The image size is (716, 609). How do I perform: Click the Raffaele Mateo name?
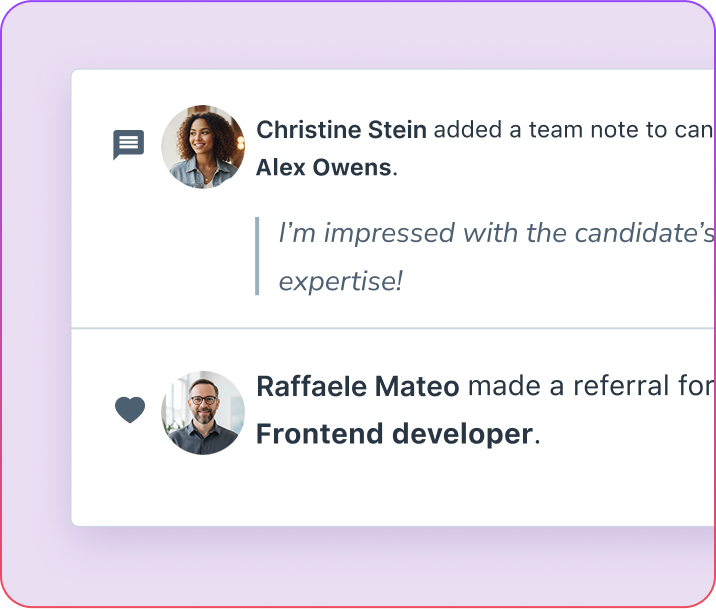(x=358, y=387)
